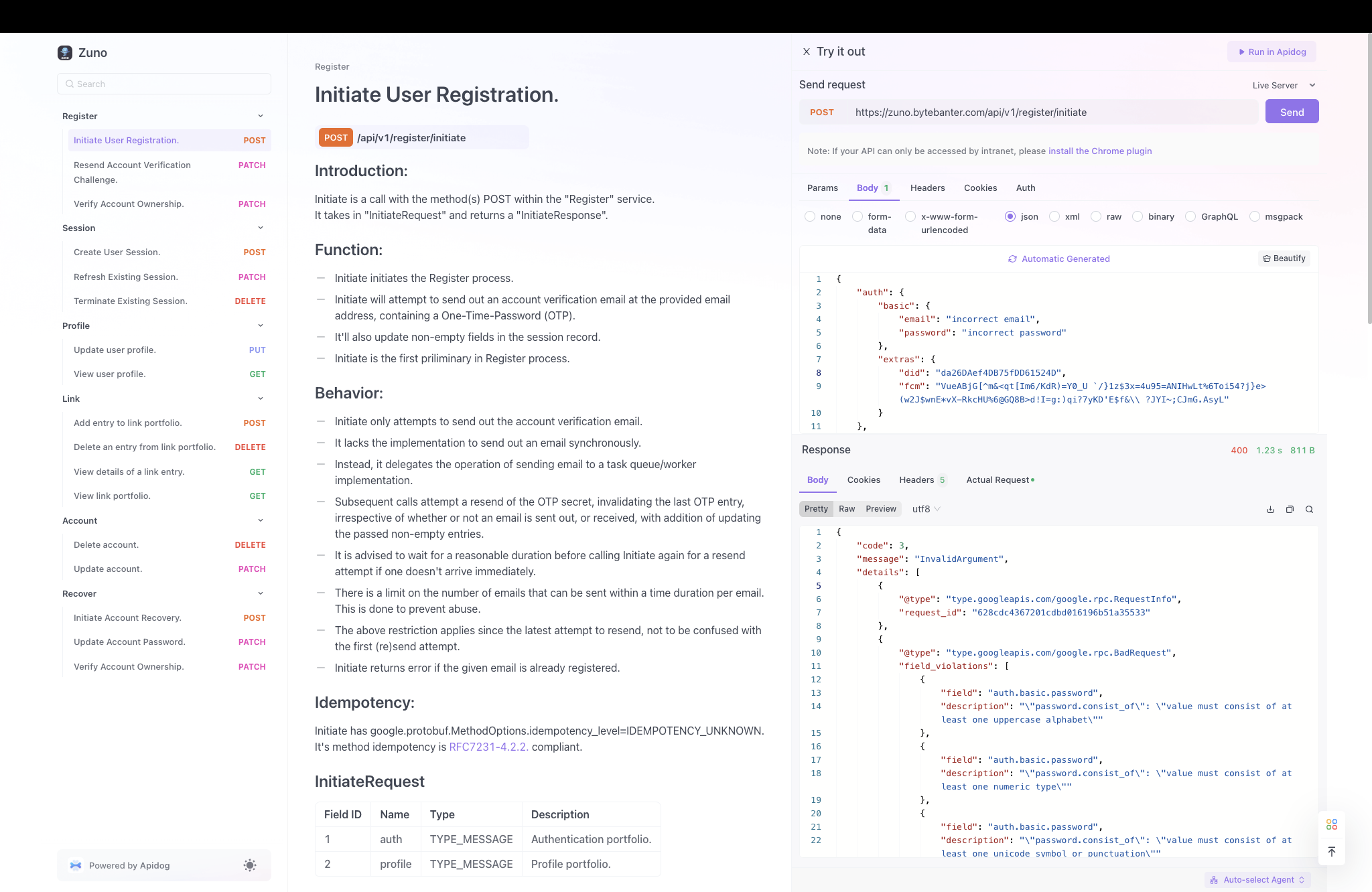Open the Live Server dropdown
The width and height of the screenshot is (1372, 892).
click(1284, 85)
